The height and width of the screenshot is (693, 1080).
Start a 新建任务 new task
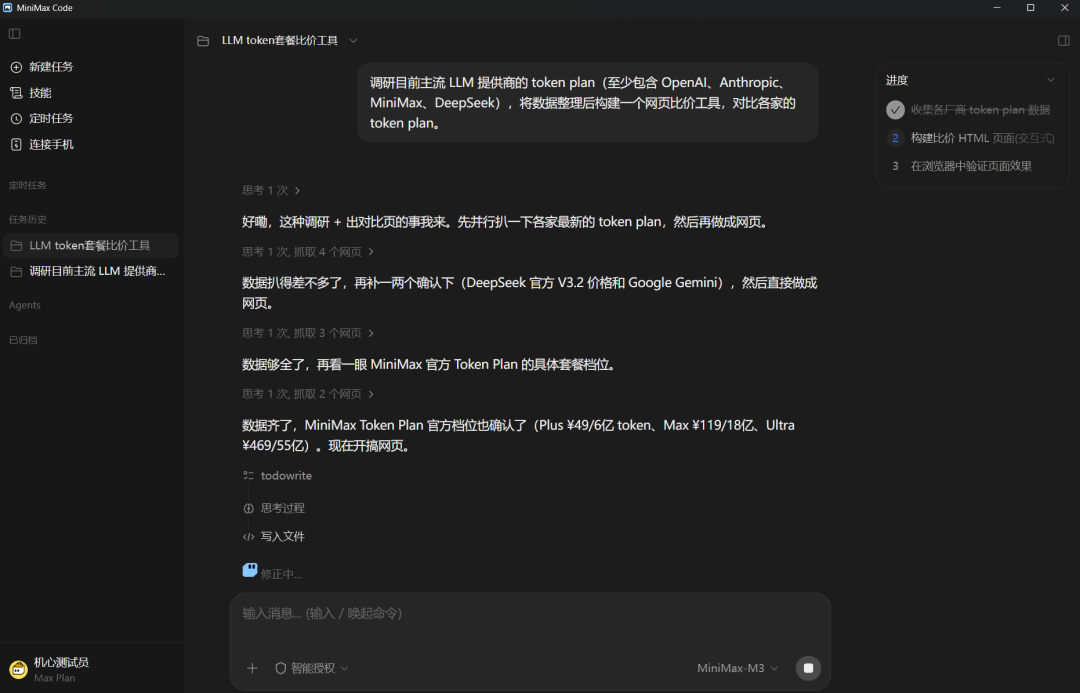click(x=51, y=67)
